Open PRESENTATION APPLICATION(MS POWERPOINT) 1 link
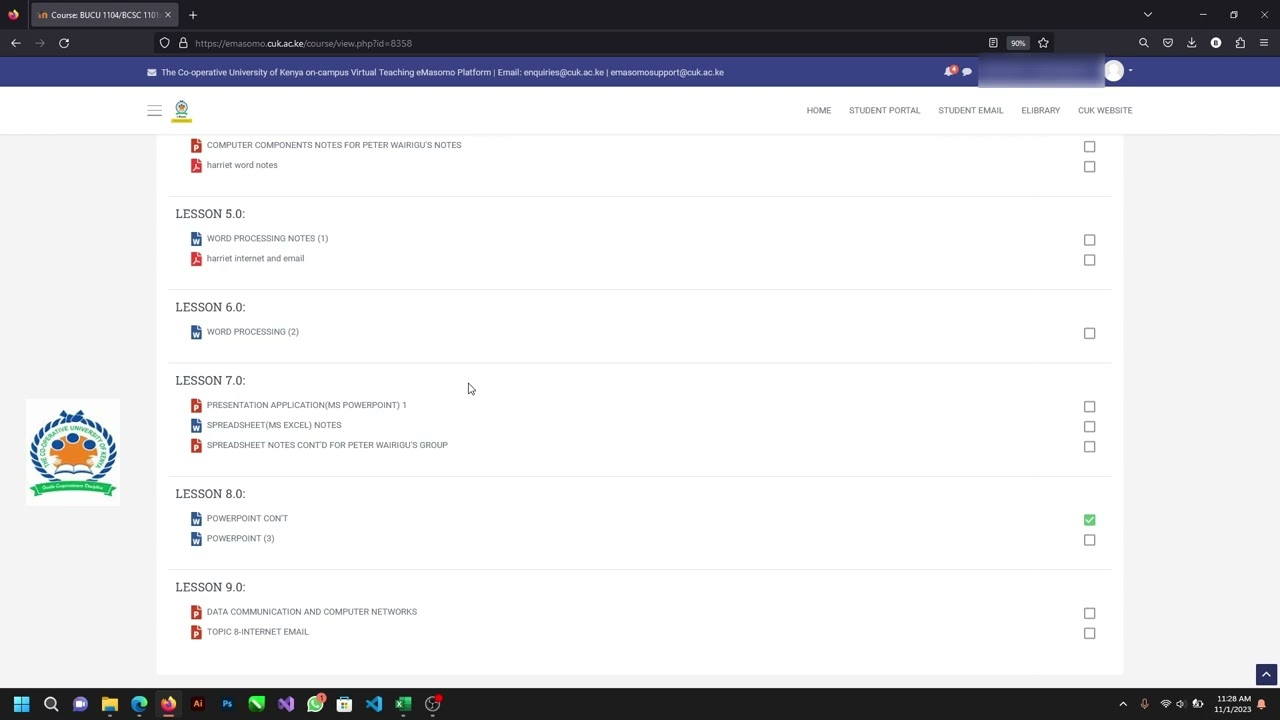Screen dimensions: 1280x720 [307, 405]
